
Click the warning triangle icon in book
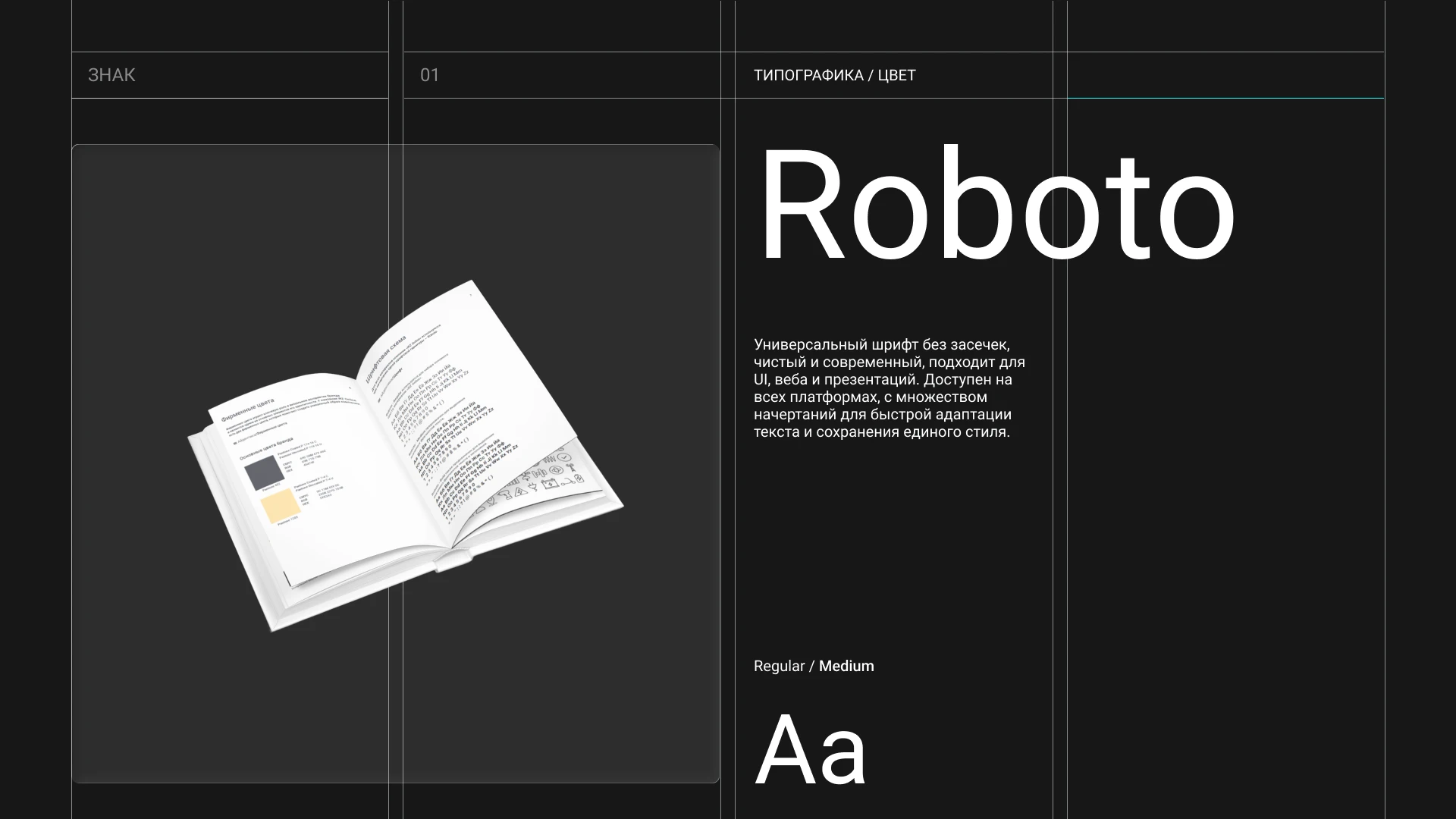pos(521,491)
